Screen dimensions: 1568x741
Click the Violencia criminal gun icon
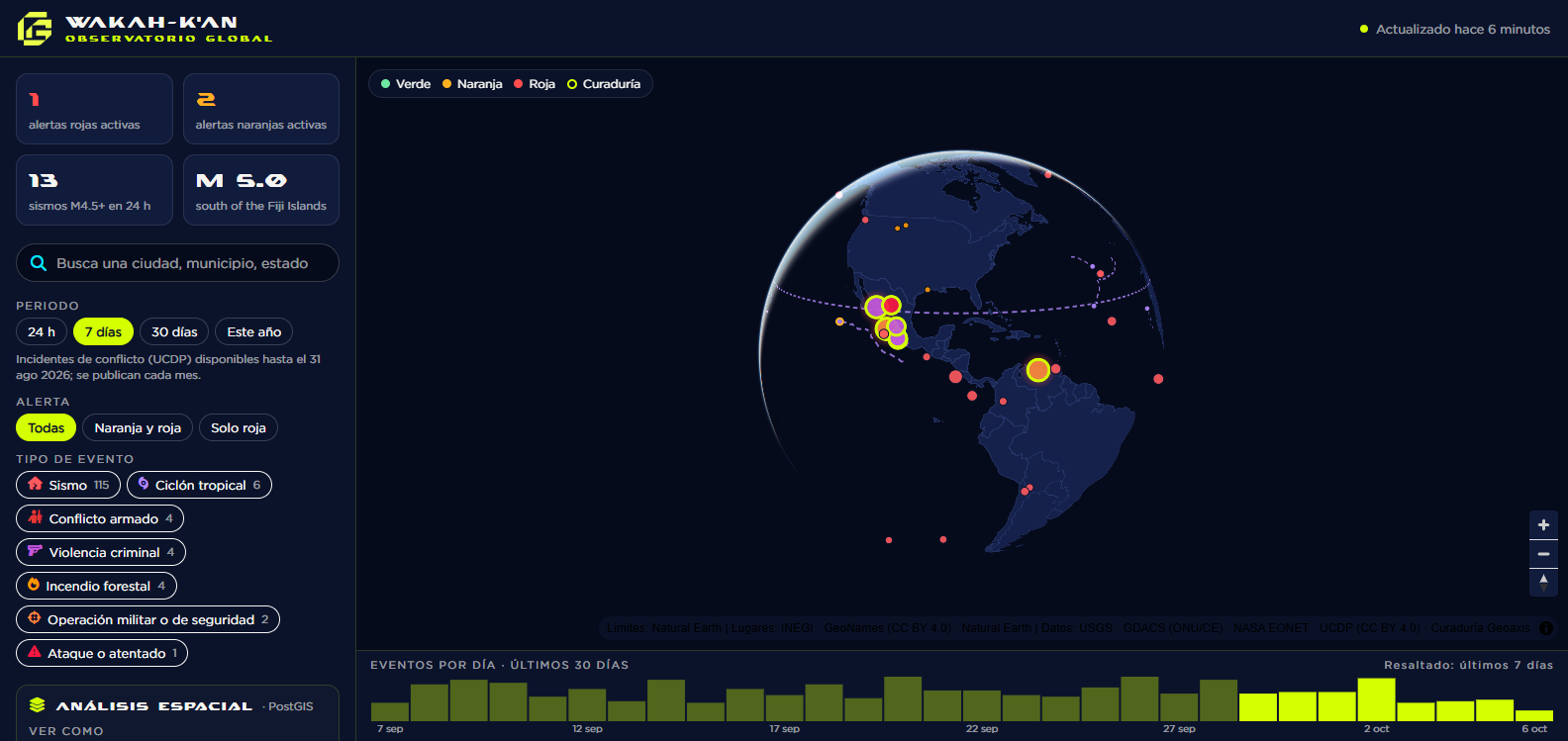(x=36, y=551)
